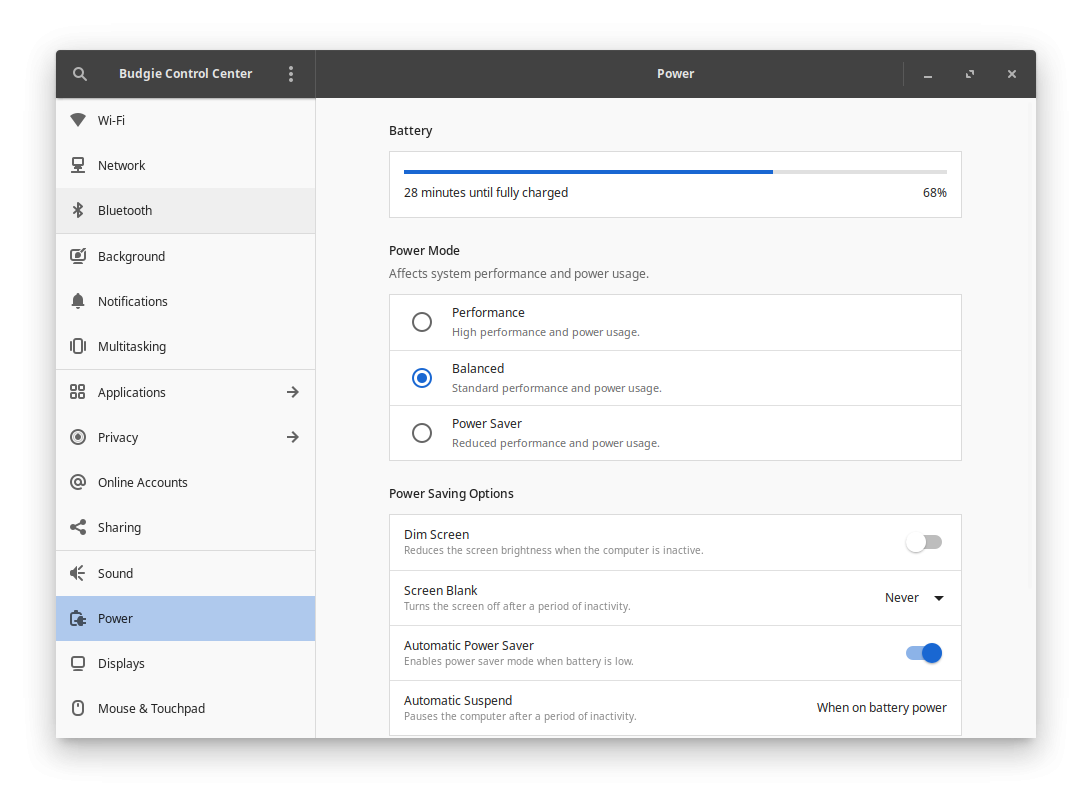This screenshot has width=1092, height=800.
Task: Expand the Applications submenu arrow
Action: coord(292,392)
